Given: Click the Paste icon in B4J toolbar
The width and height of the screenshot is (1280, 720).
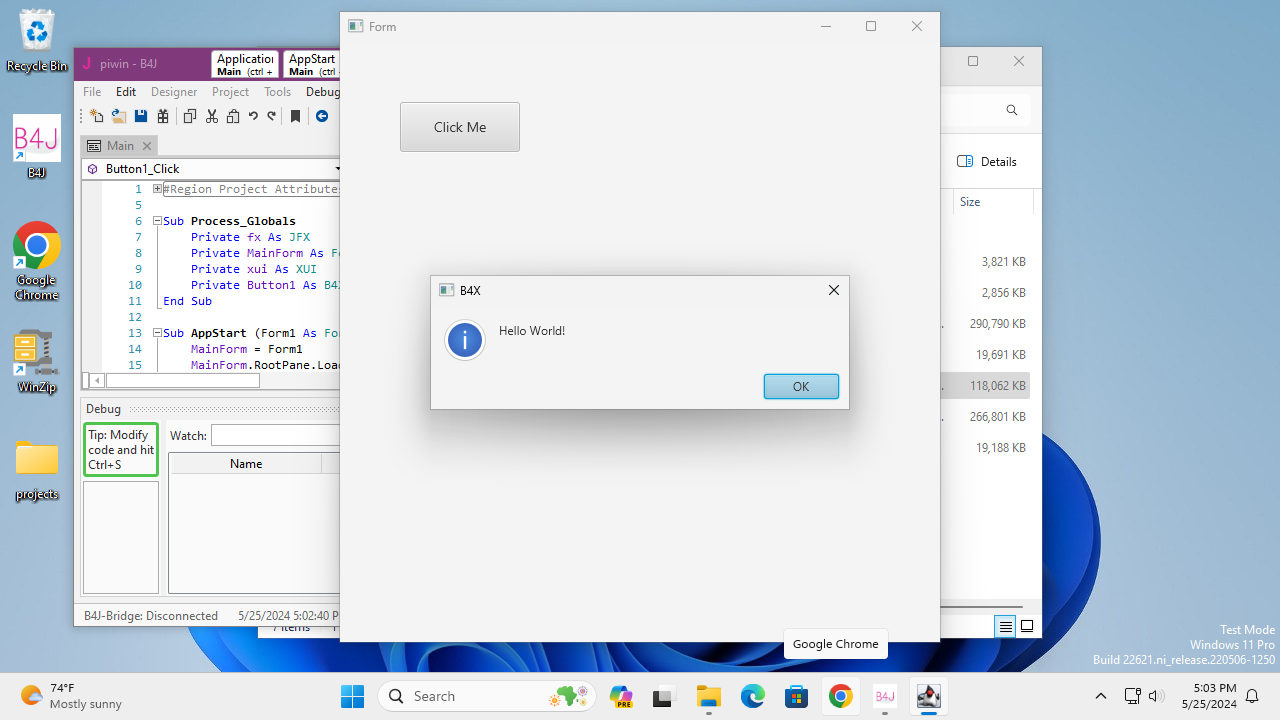Looking at the screenshot, I should coord(232,116).
